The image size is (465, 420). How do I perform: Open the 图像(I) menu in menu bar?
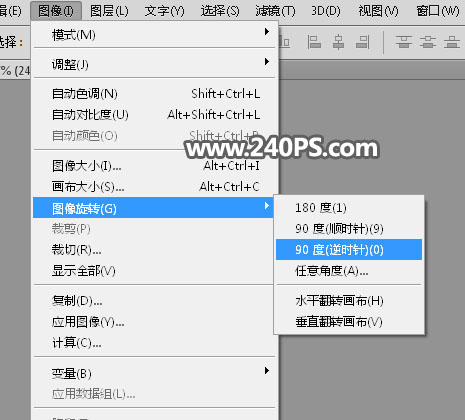point(56,11)
